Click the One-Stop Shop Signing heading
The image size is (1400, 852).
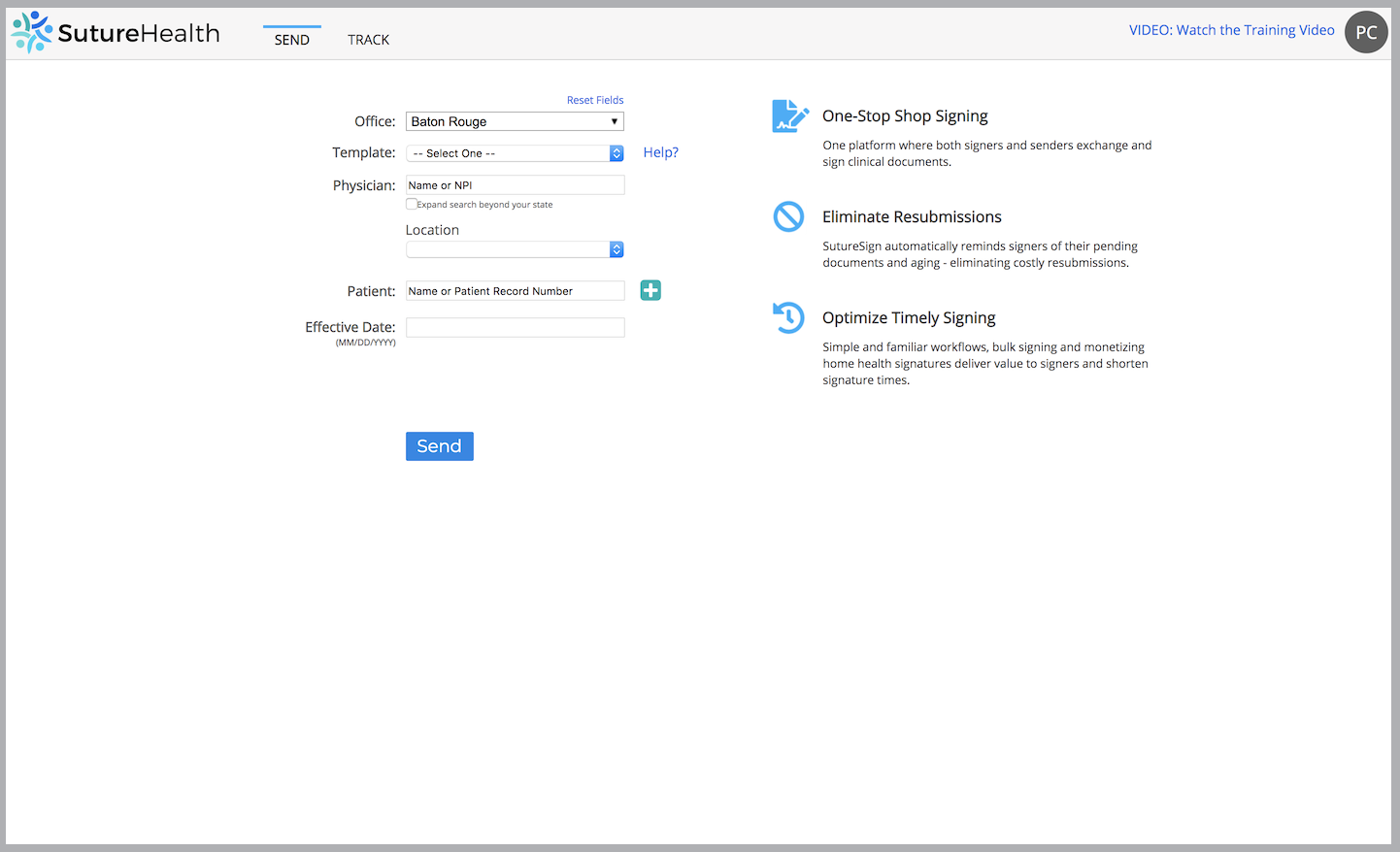(x=905, y=116)
